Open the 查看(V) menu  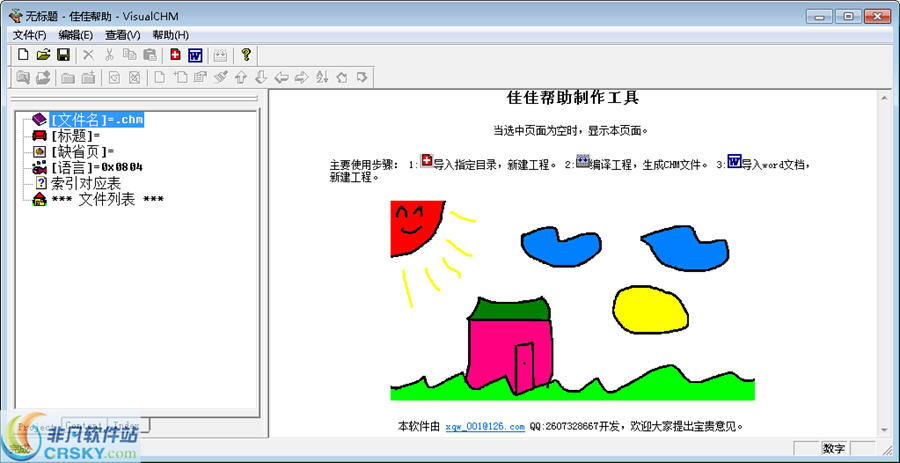coord(123,35)
